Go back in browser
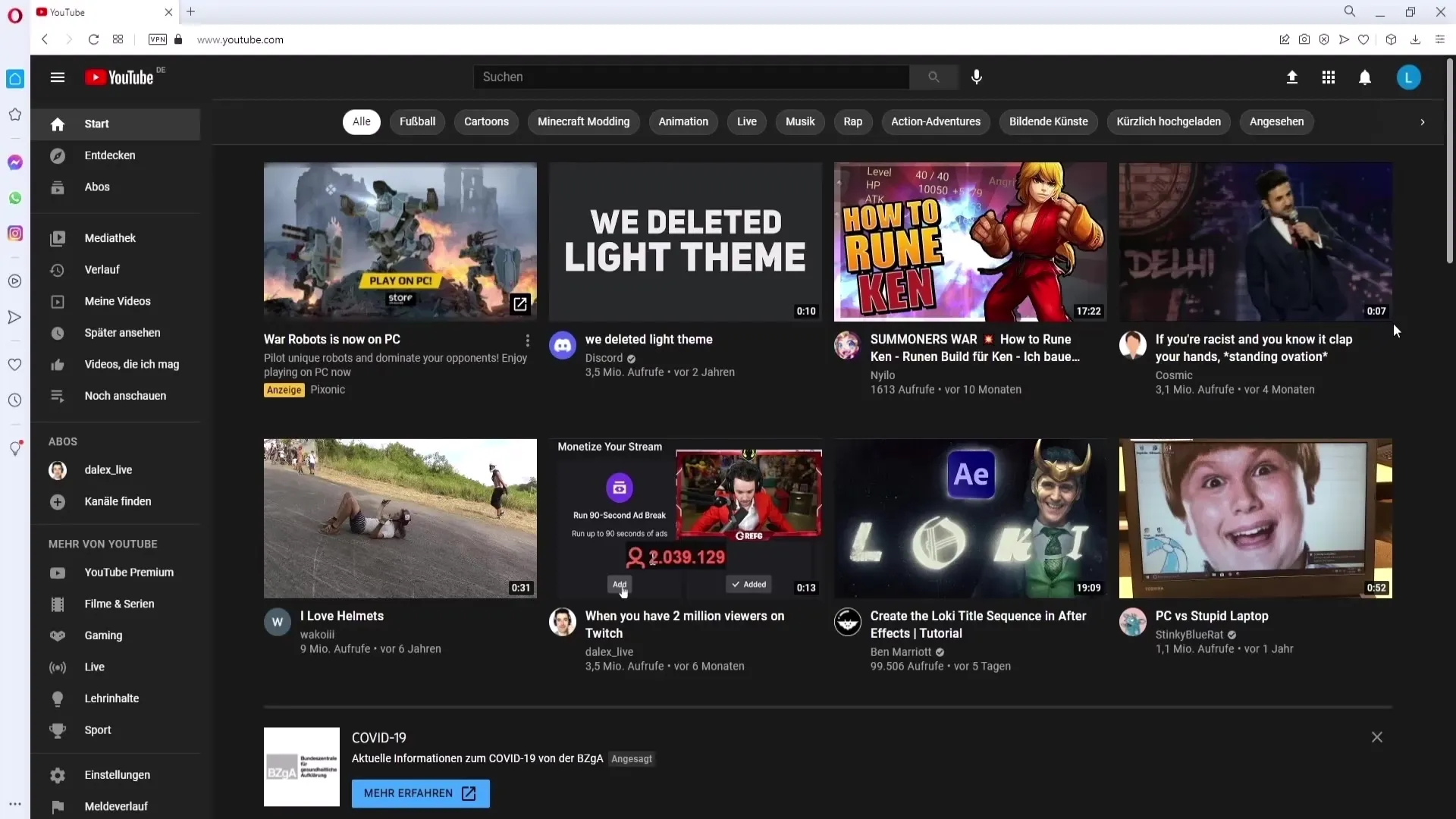 tap(45, 39)
